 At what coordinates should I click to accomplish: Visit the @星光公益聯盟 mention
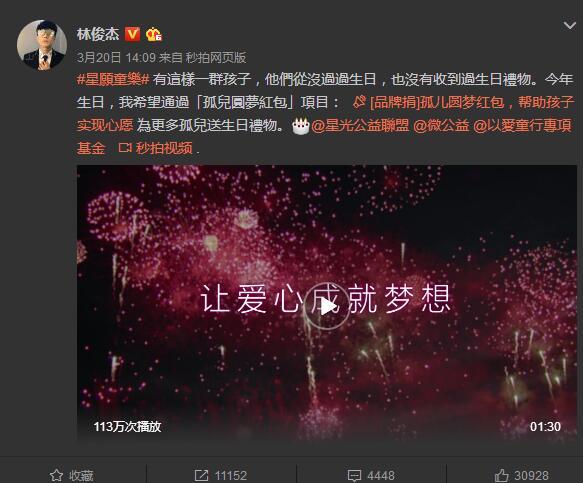pyautogui.click(x=360, y=126)
